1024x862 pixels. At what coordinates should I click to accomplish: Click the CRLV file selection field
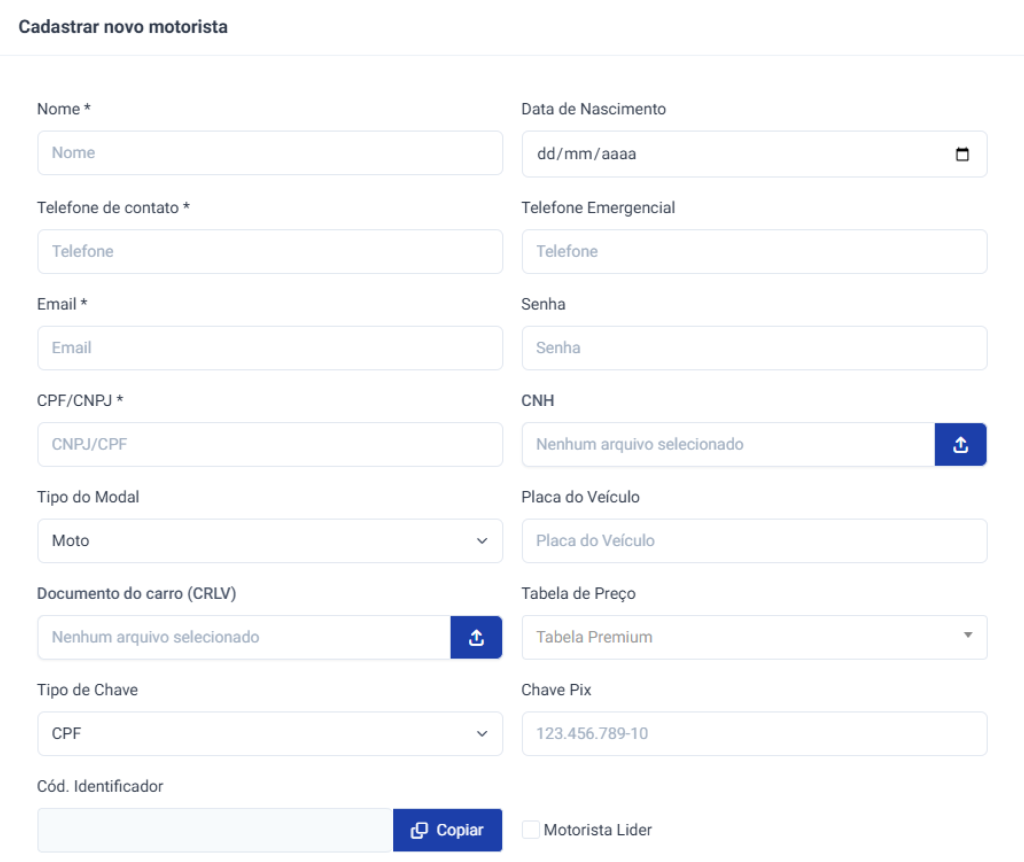(244, 638)
